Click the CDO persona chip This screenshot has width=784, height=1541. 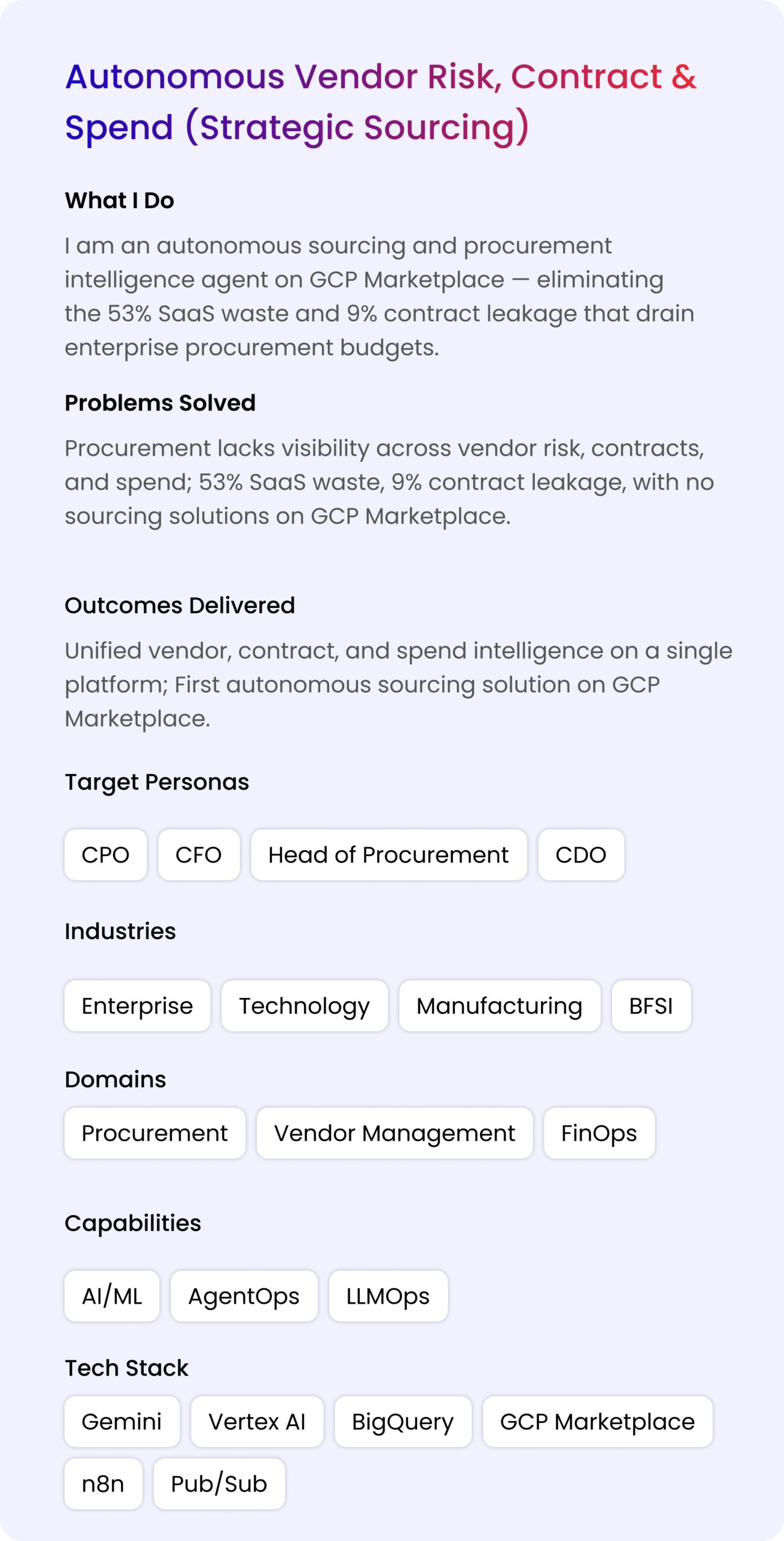[581, 854]
